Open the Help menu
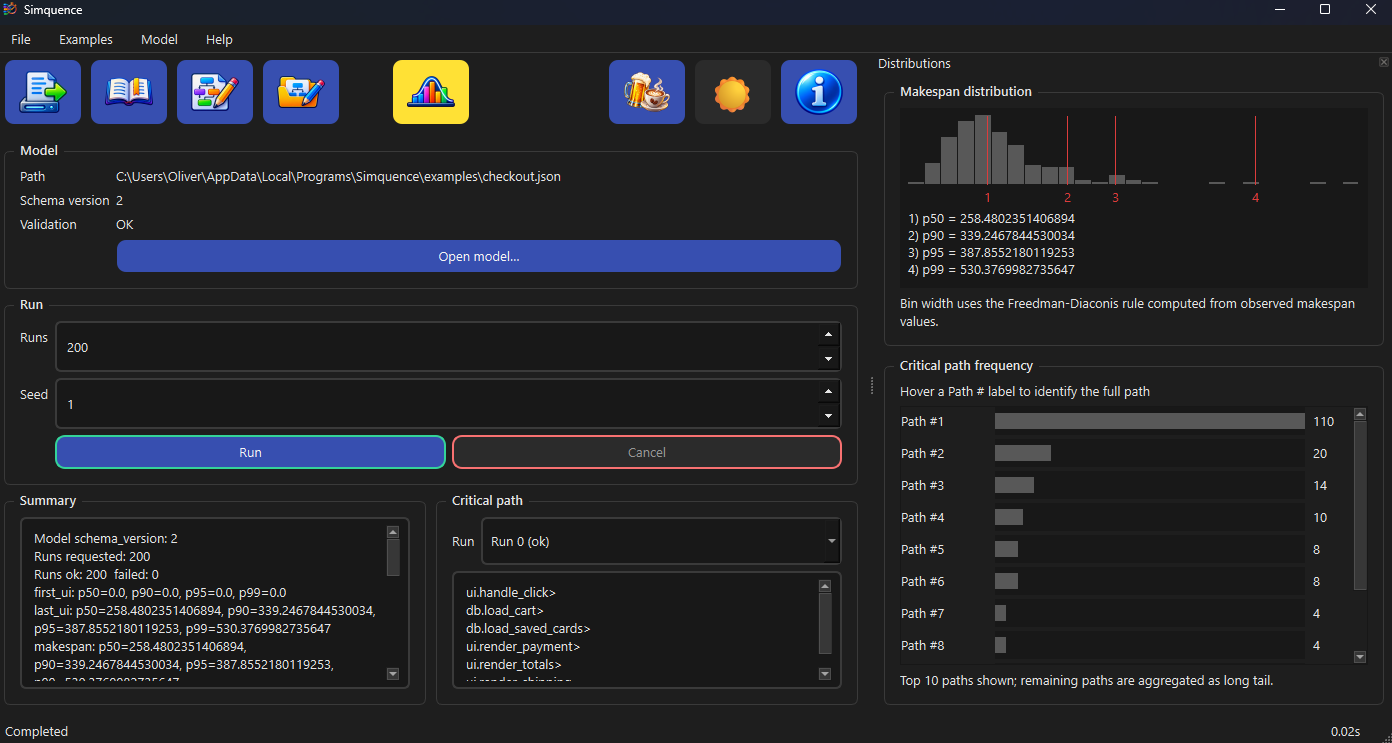 (219, 40)
